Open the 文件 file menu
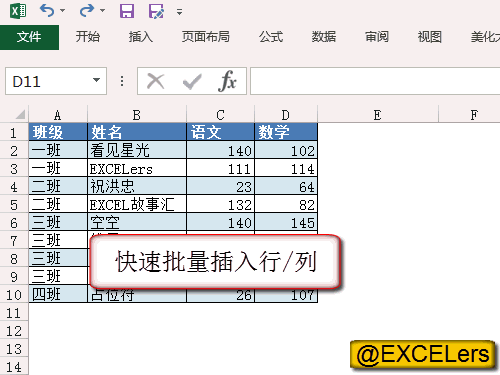Image resolution: width=500 pixels, height=375 pixels. 29,37
